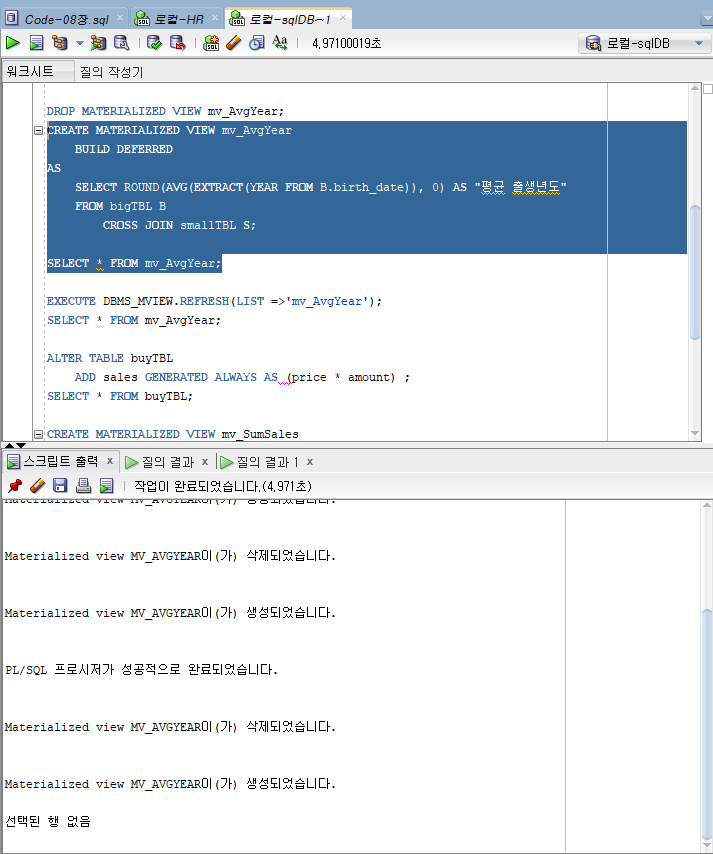Screen dimensions: 713x854
Task: Close the 질의 결과 tab
Action: tap(205, 462)
